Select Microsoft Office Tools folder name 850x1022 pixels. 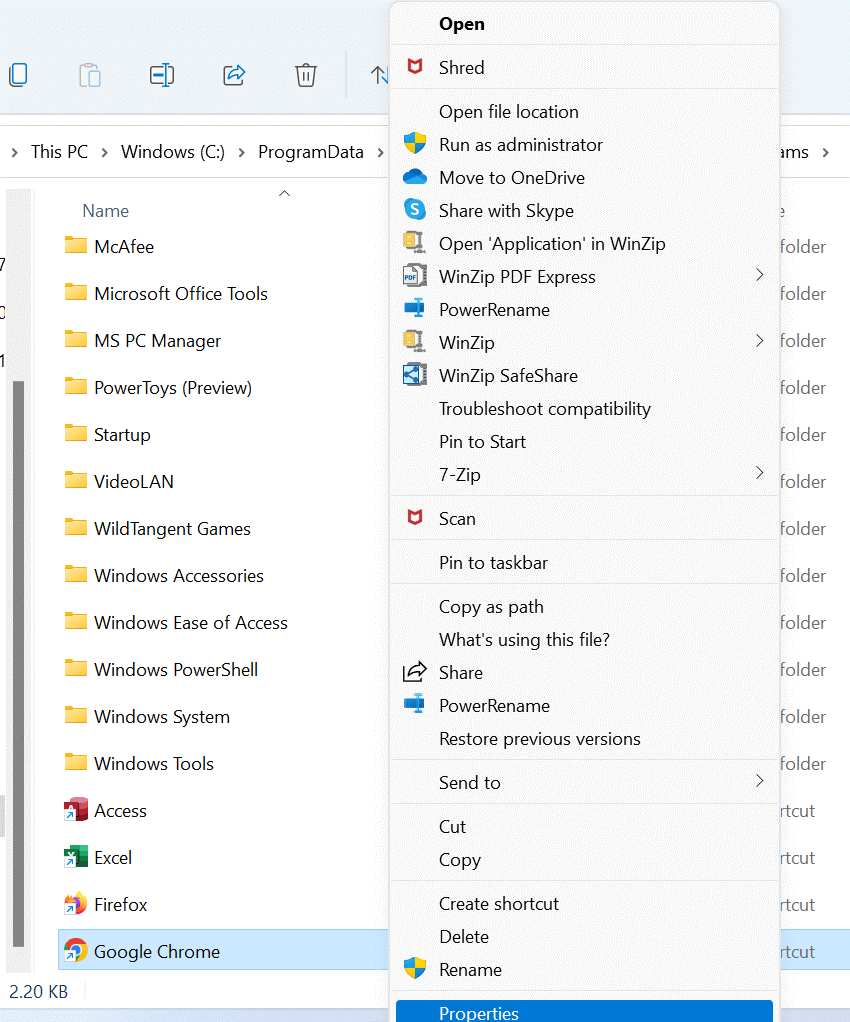click(x=181, y=294)
